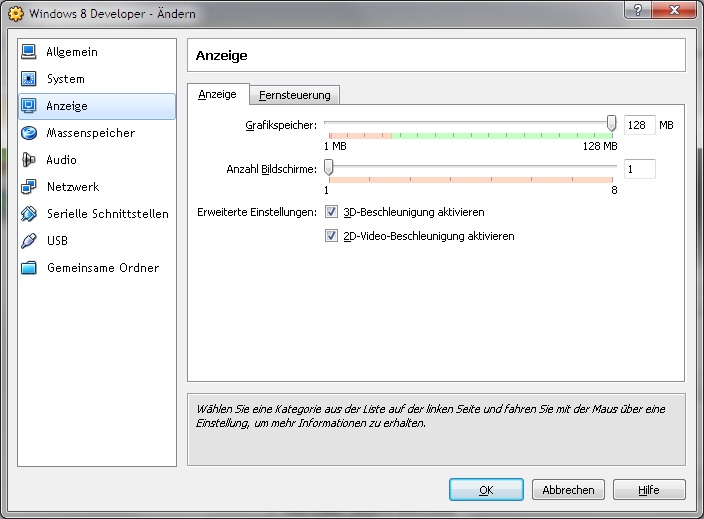Click the Serielle Schnittstellen port icon
Viewport: 704px width, 519px height.
pos(29,214)
